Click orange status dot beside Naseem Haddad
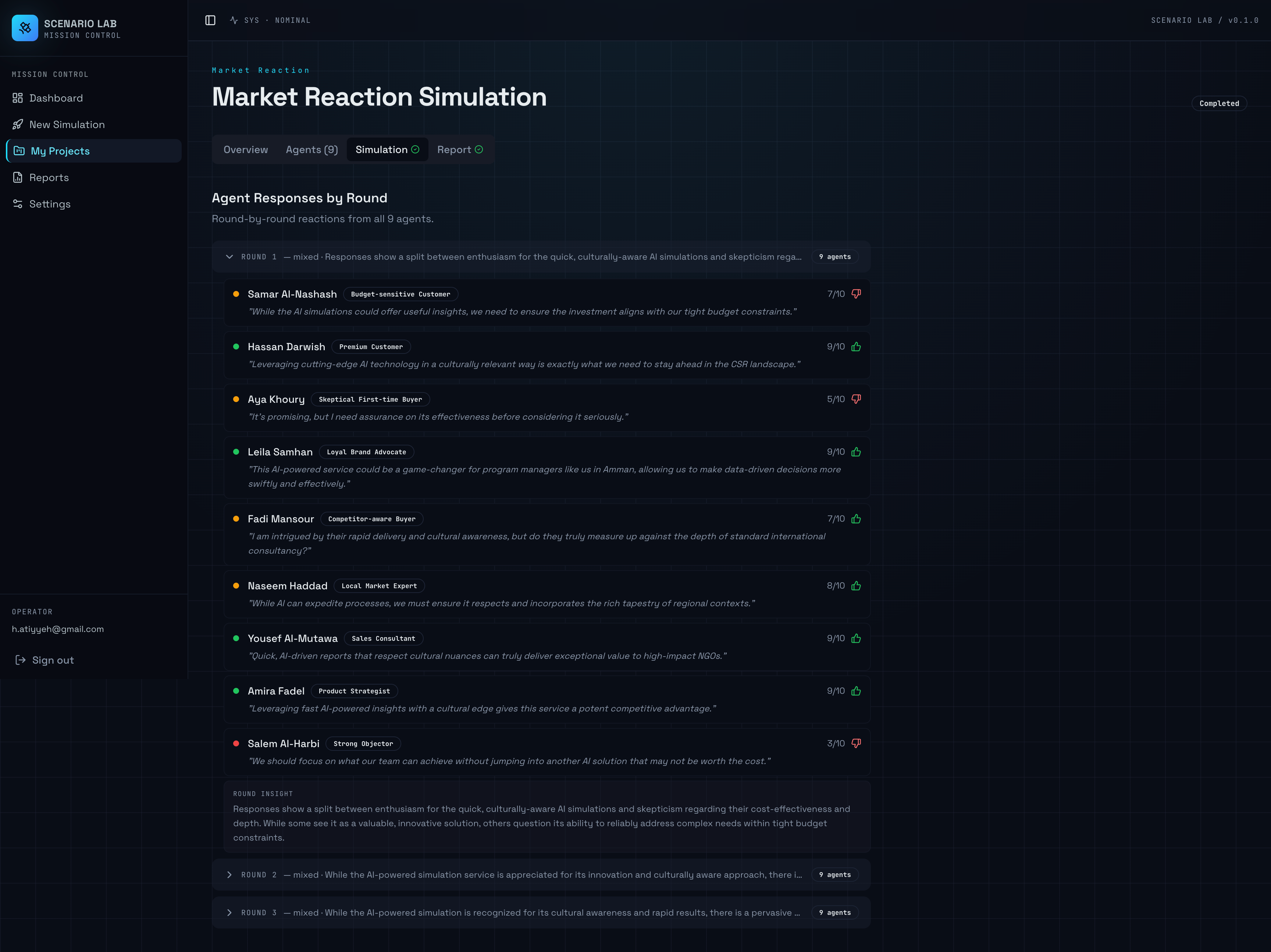The height and width of the screenshot is (952, 1271). [236, 586]
